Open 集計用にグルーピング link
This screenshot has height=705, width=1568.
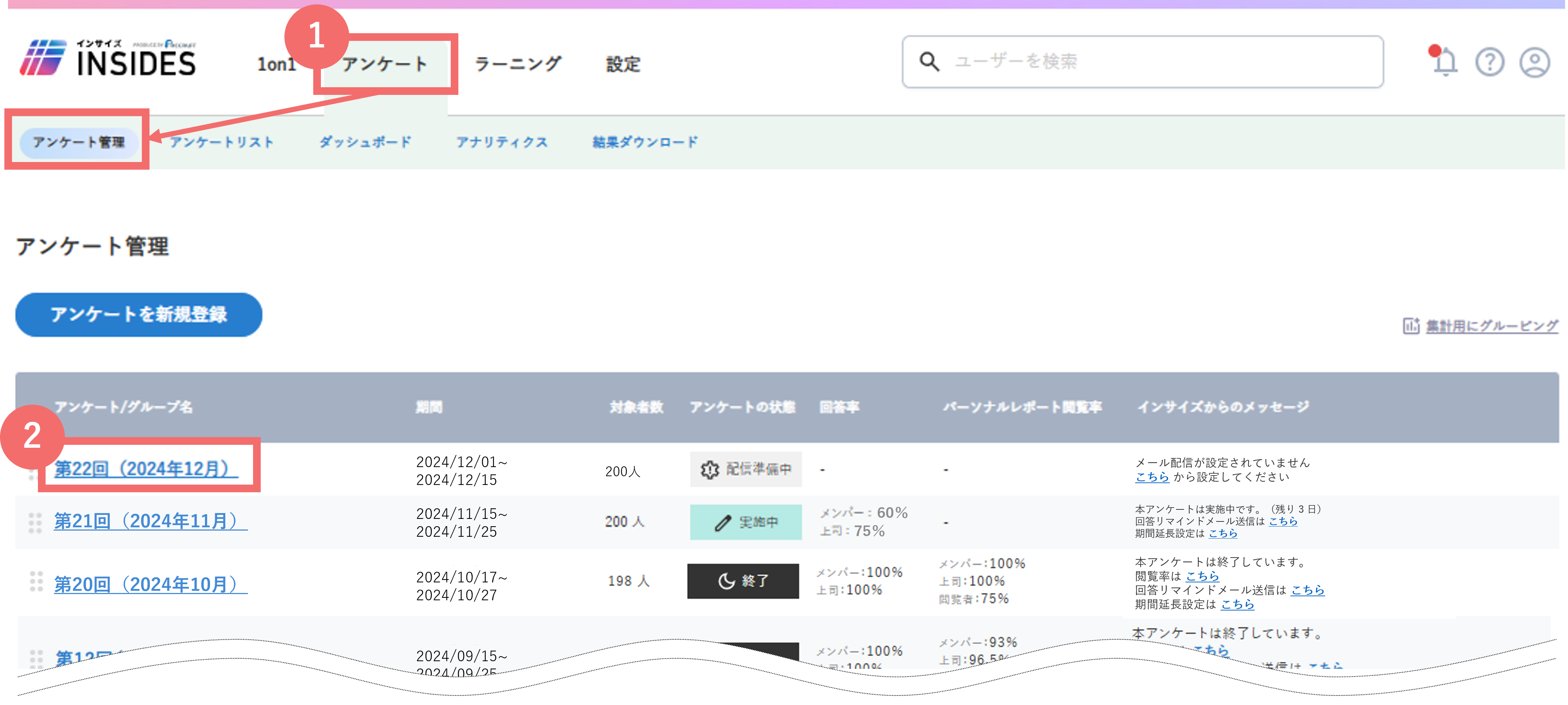[x=1491, y=326]
